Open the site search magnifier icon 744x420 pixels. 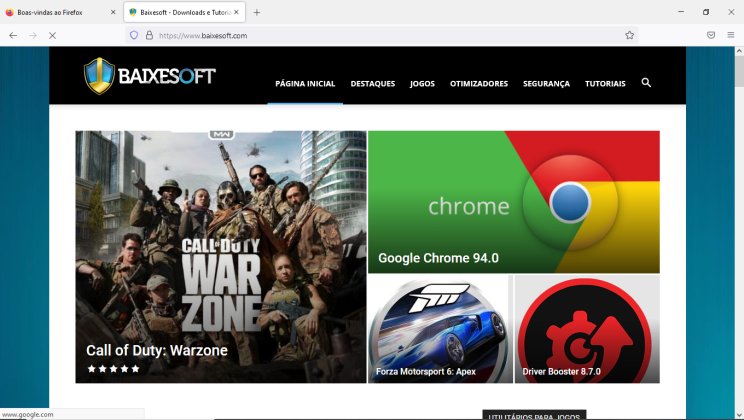pos(646,83)
